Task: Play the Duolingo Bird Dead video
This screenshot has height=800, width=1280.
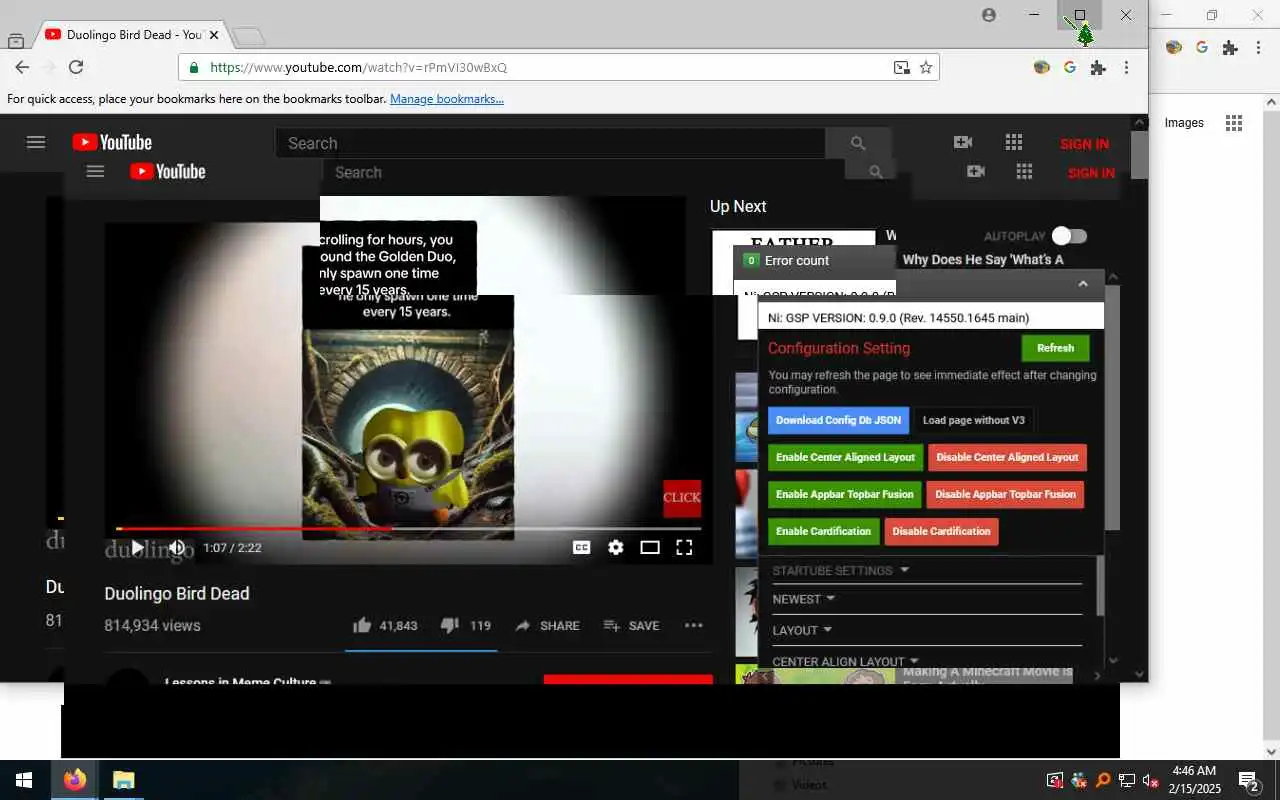Action: (x=138, y=547)
